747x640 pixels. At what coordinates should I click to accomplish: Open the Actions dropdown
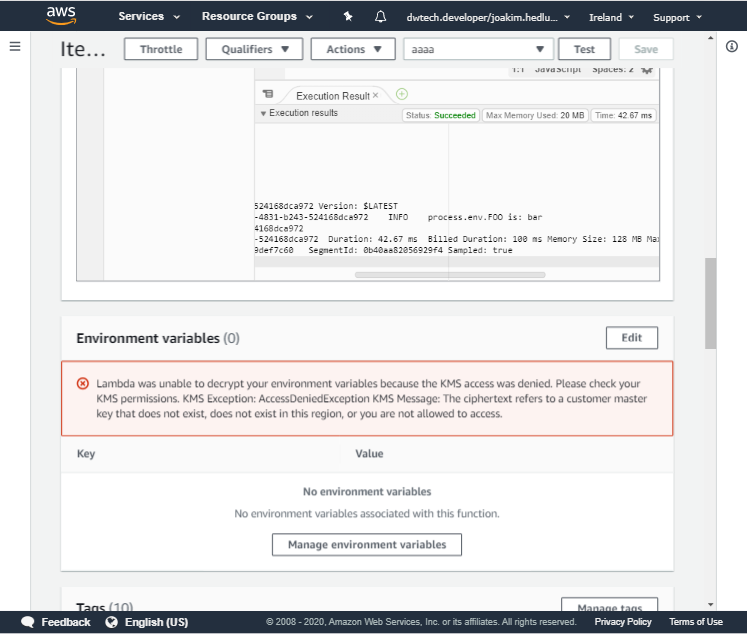[x=353, y=49]
